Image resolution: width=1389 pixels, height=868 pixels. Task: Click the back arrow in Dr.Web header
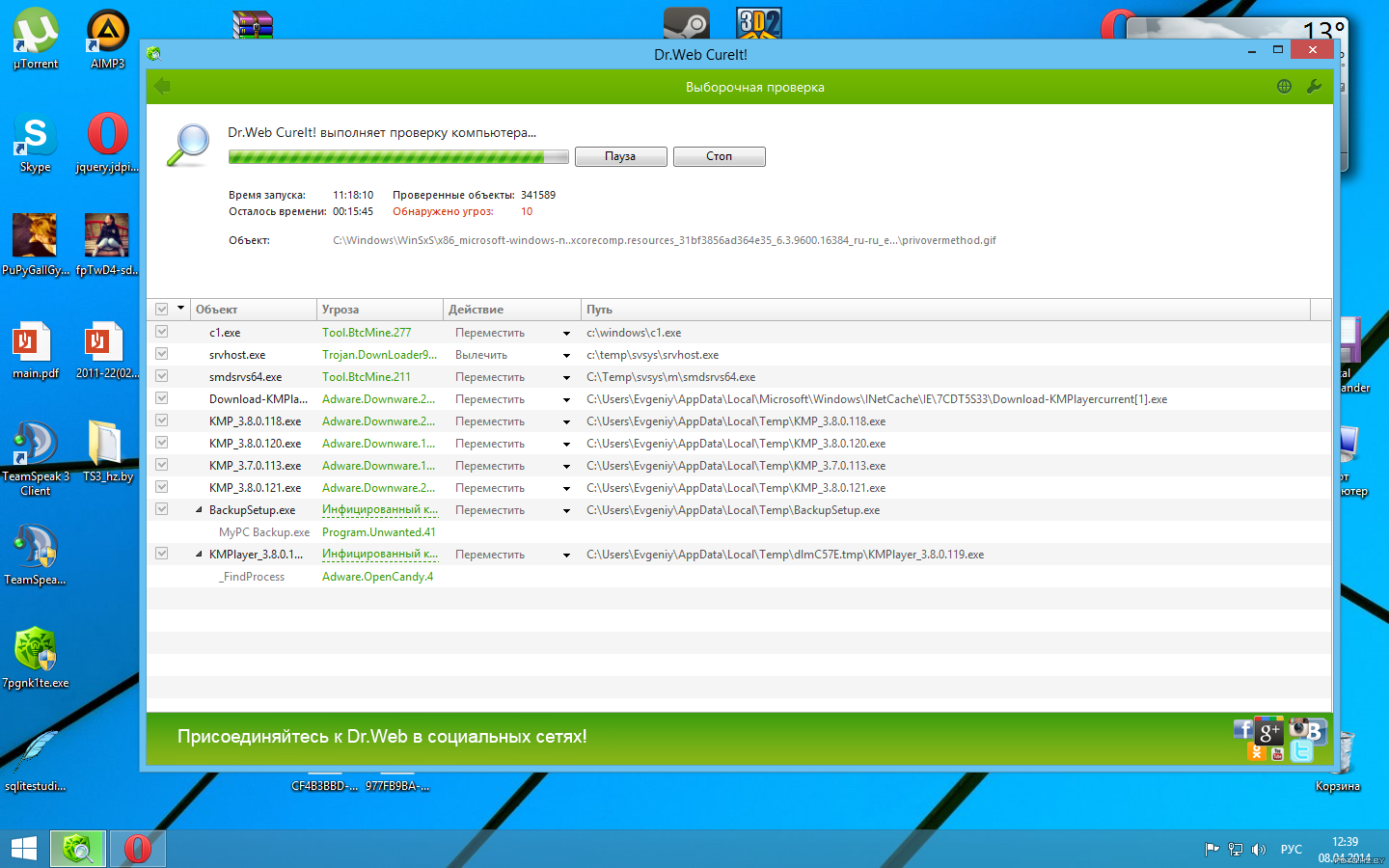point(162,86)
